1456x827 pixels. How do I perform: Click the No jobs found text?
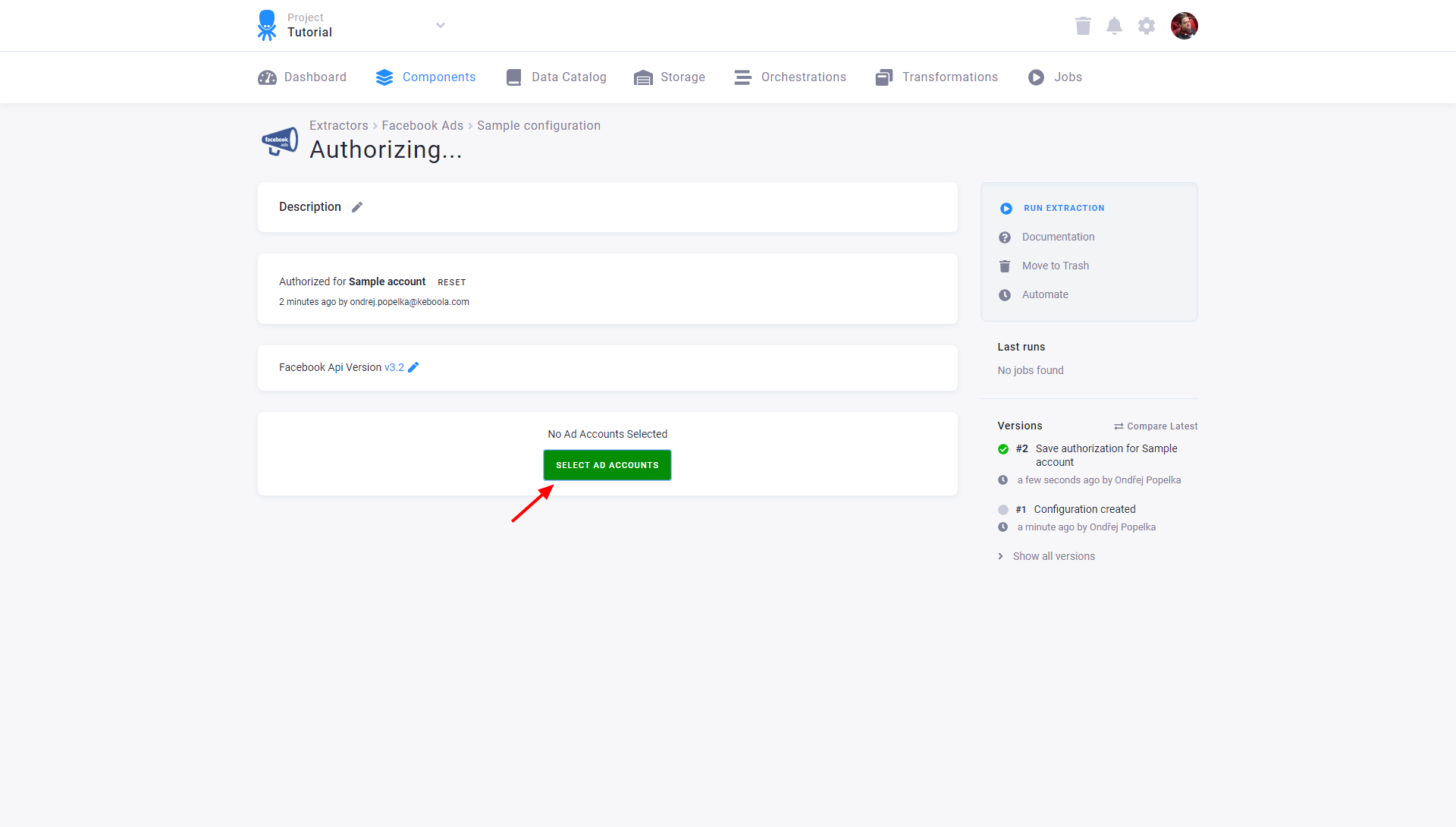point(1031,370)
